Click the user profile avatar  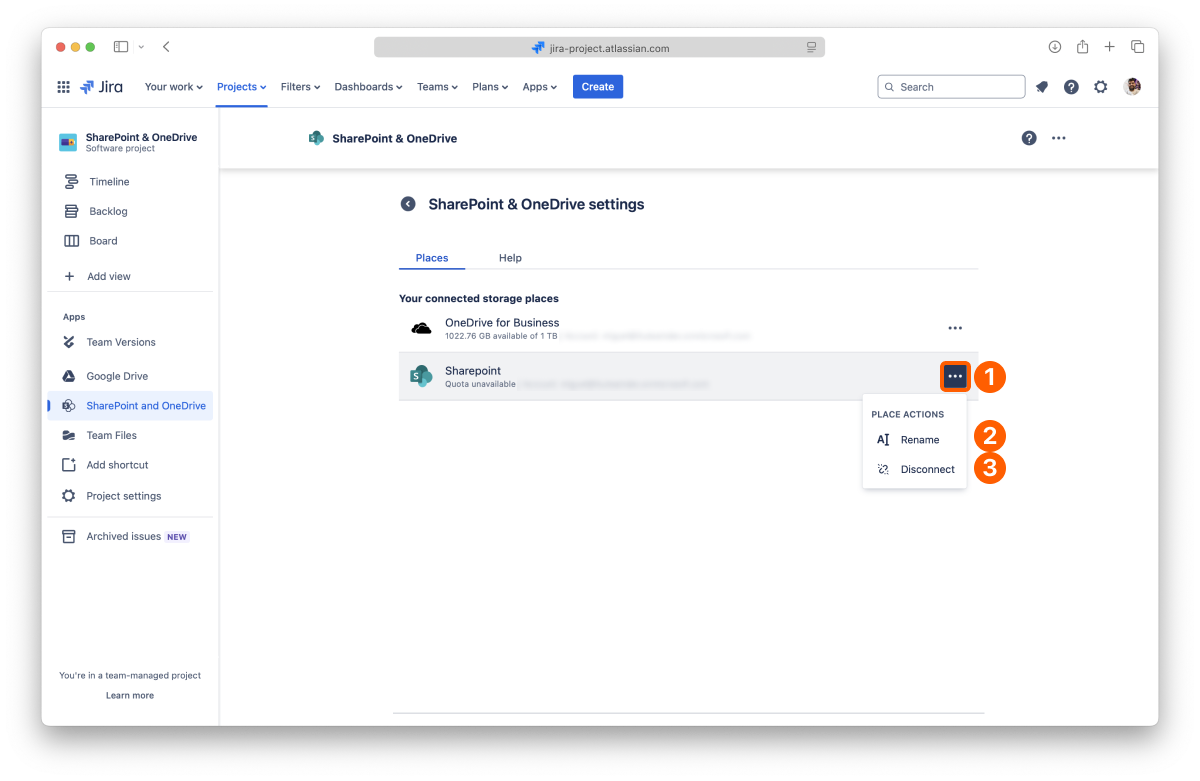[1132, 87]
